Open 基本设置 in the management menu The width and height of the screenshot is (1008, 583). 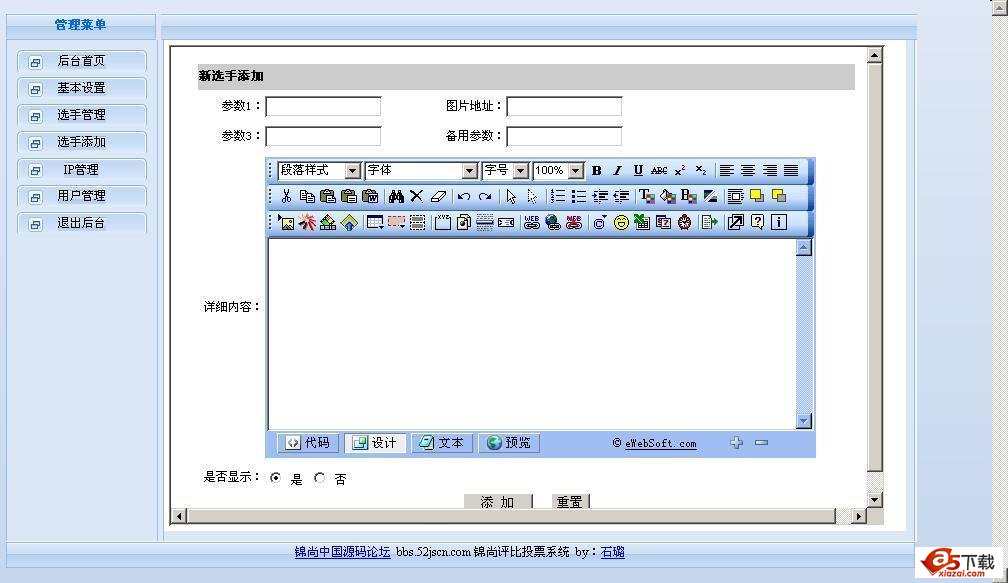coord(82,88)
